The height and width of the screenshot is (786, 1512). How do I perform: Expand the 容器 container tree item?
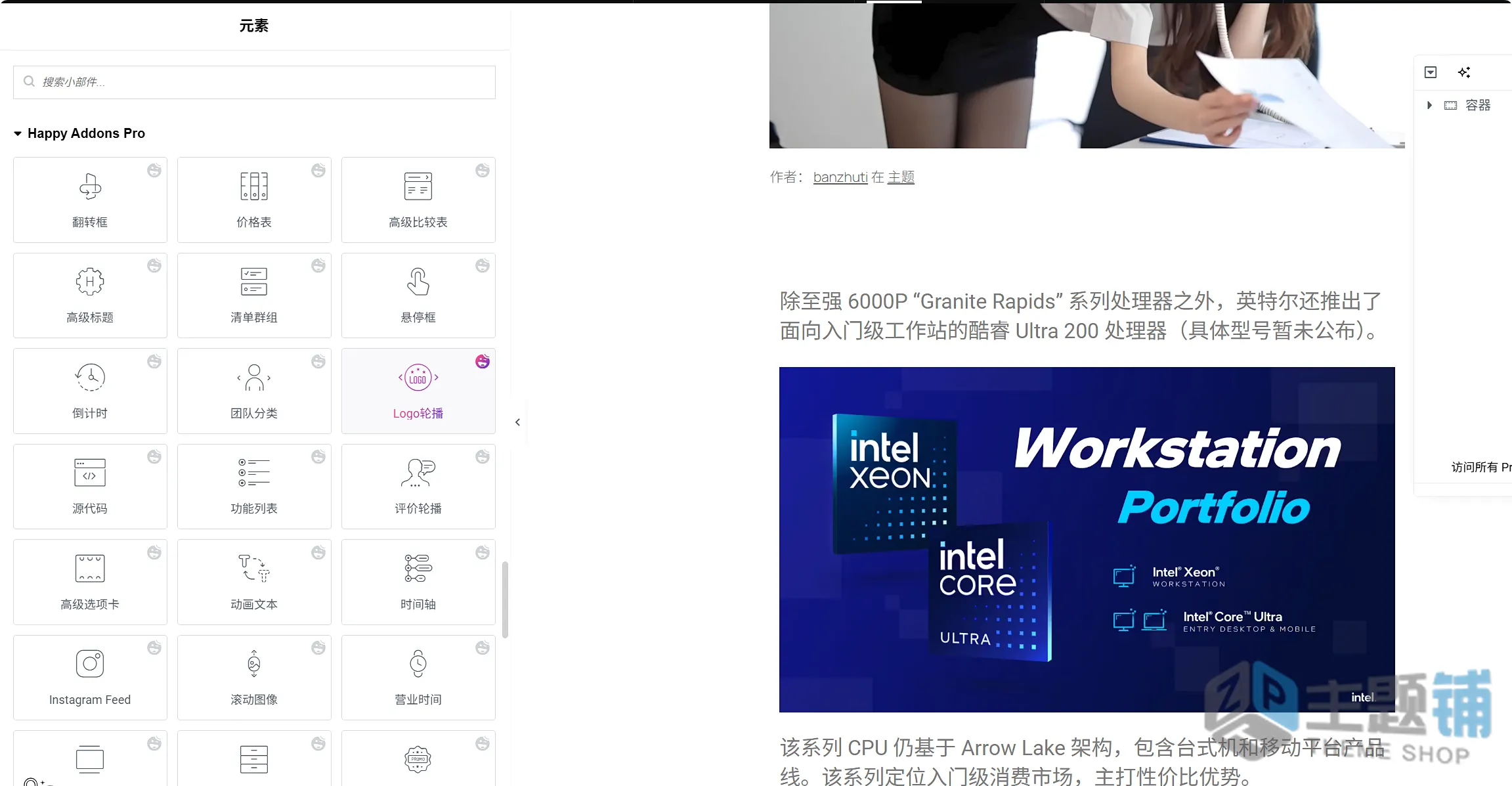1429,105
